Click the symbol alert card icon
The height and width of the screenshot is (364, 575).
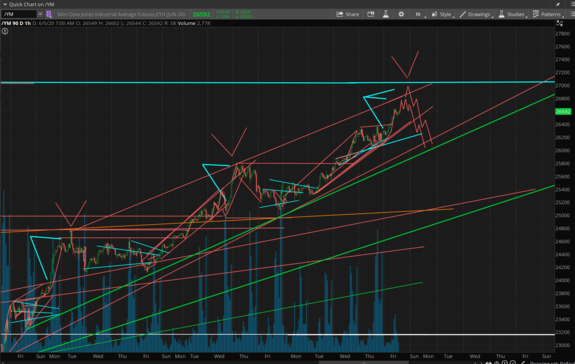click(x=371, y=14)
